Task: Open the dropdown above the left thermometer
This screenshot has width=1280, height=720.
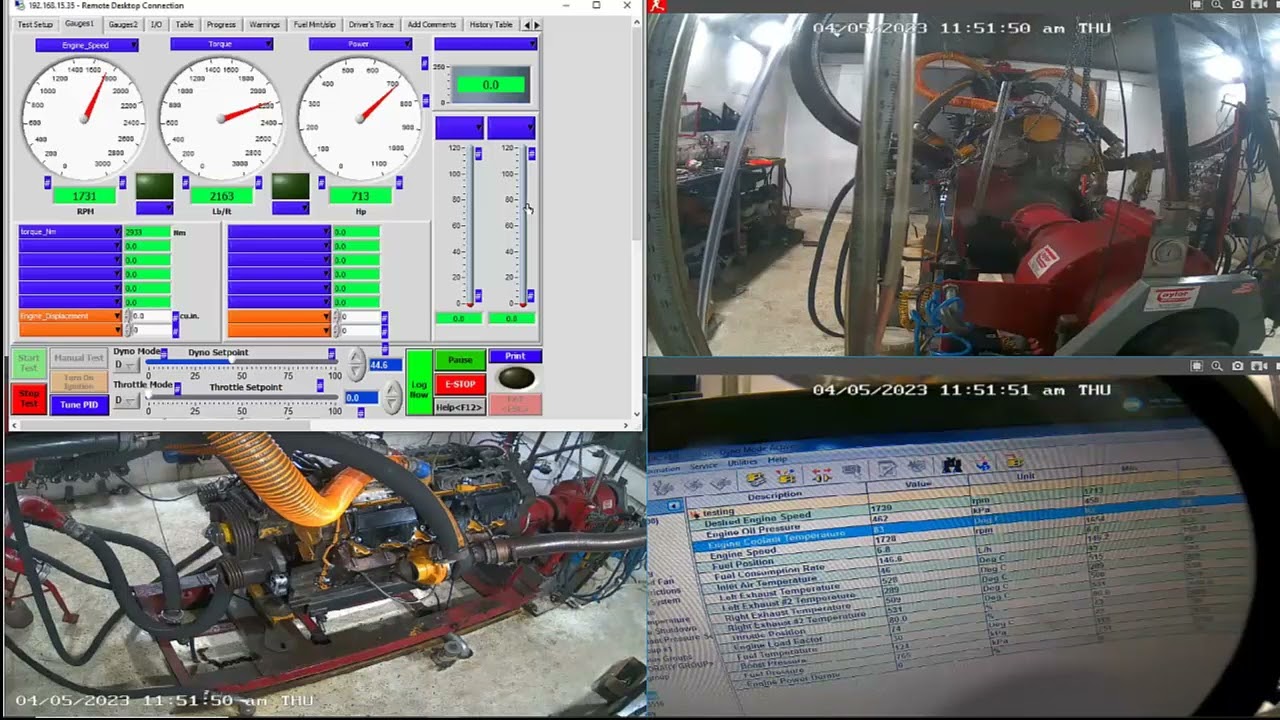Action: pos(459,128)
